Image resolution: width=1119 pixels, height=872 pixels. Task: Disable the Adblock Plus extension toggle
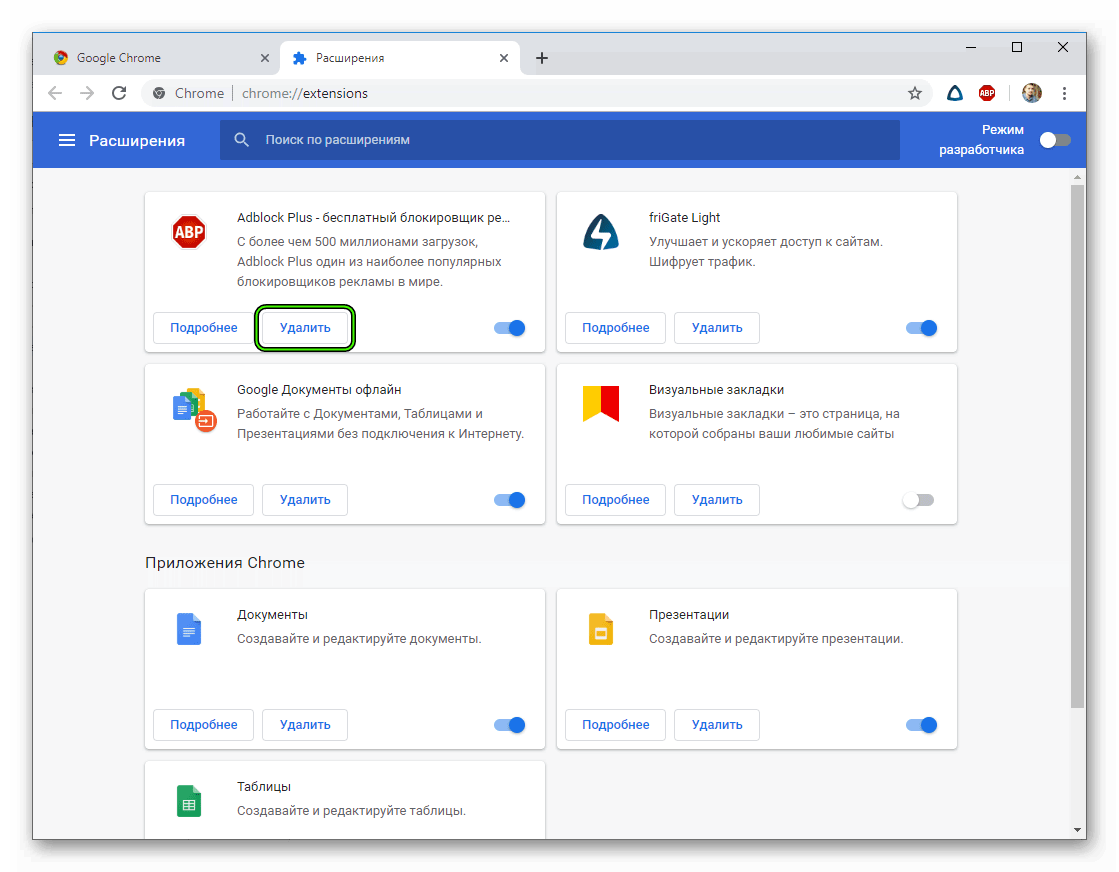(510, 328)
